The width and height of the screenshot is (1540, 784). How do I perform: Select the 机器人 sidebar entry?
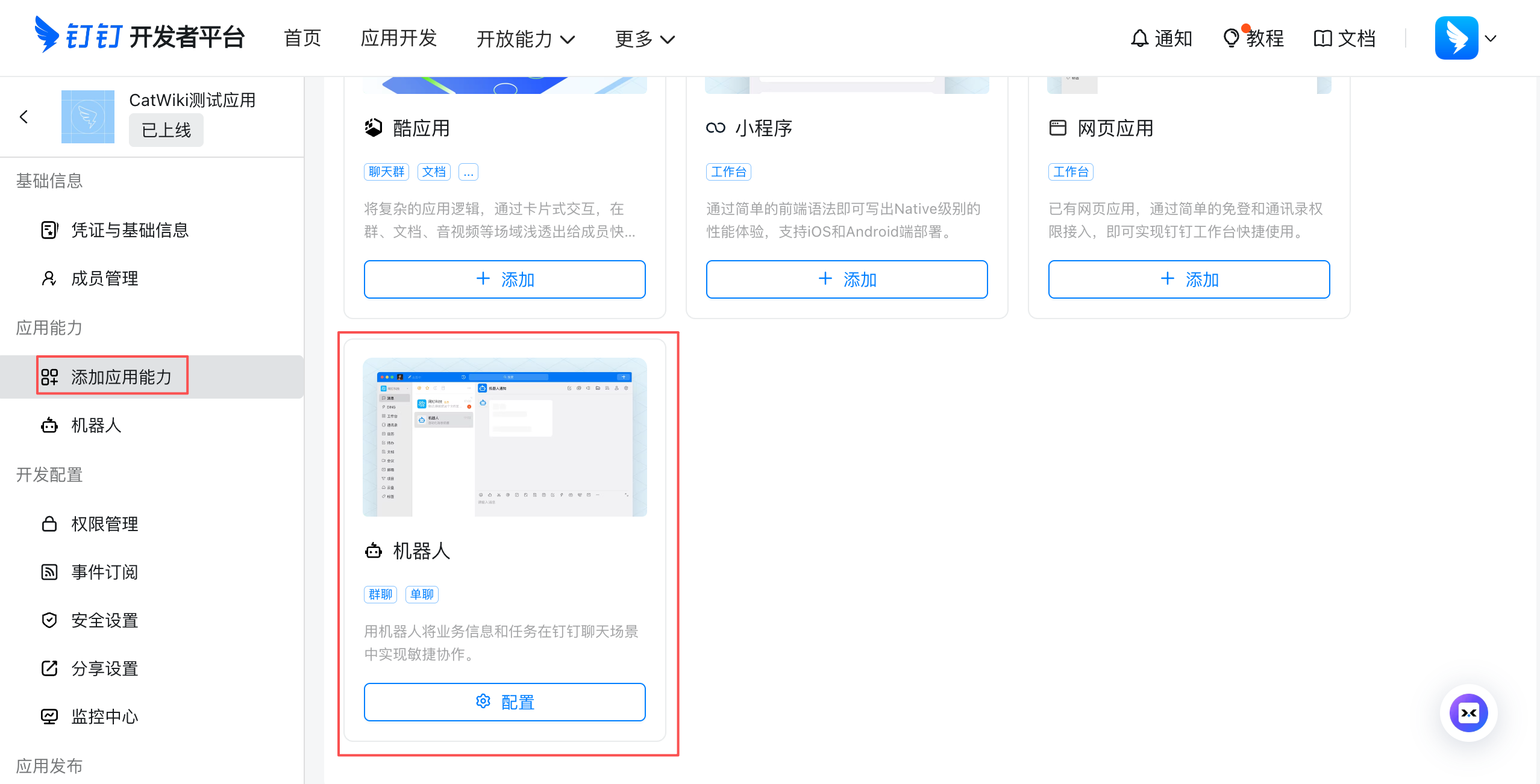pyautogui.click(x=96, y=425)
